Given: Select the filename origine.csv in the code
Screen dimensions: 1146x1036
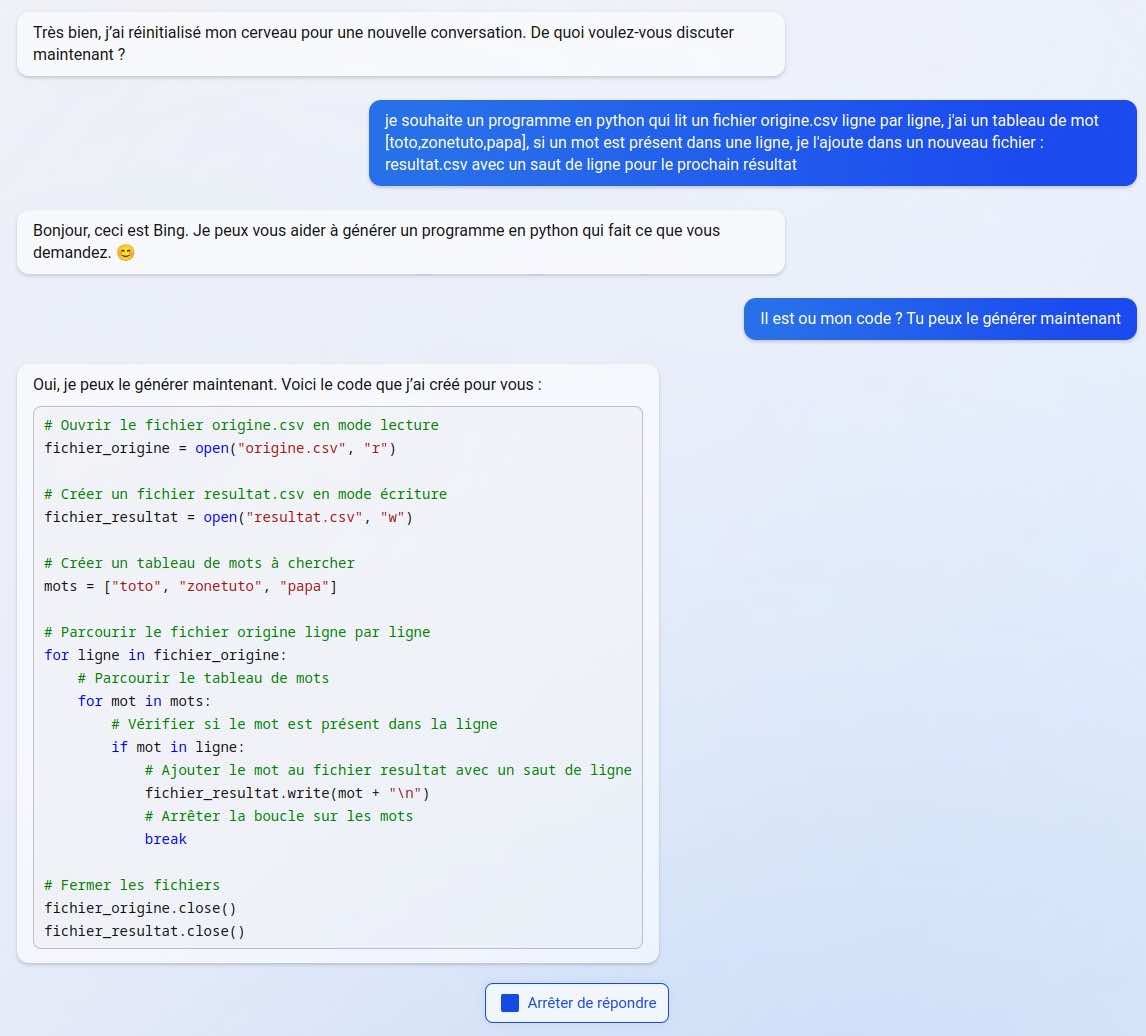Looking at the screenshot, I should (288, 448).
